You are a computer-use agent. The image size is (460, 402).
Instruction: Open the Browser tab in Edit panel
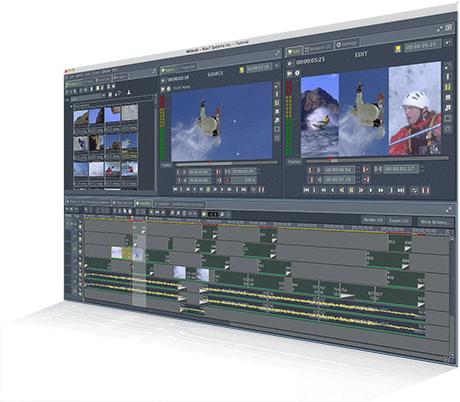[x=318, y=48]
